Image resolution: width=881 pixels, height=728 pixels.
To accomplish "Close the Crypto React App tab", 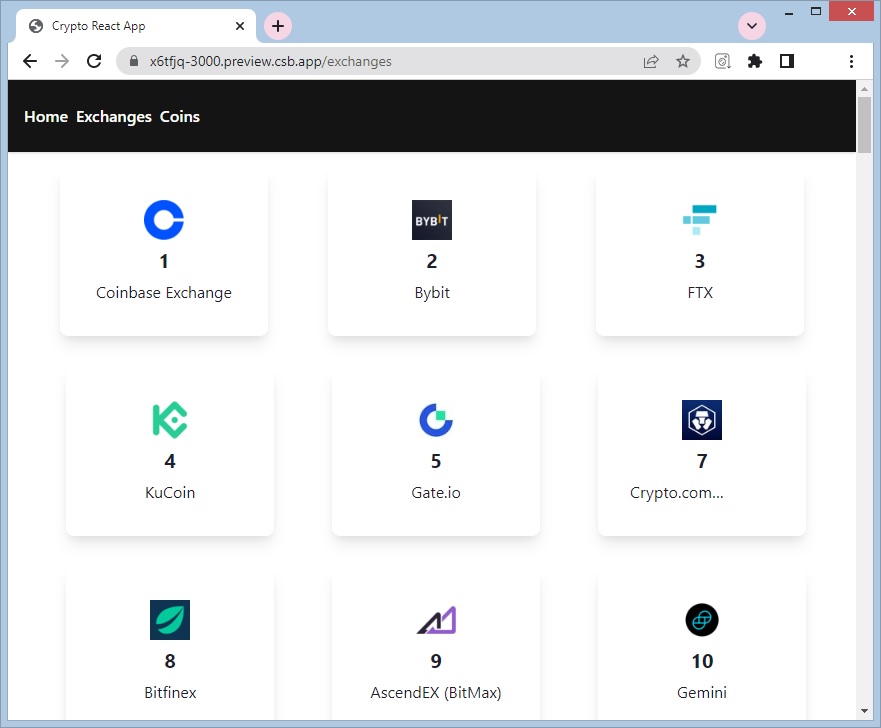I will click(x=240, y=26).
